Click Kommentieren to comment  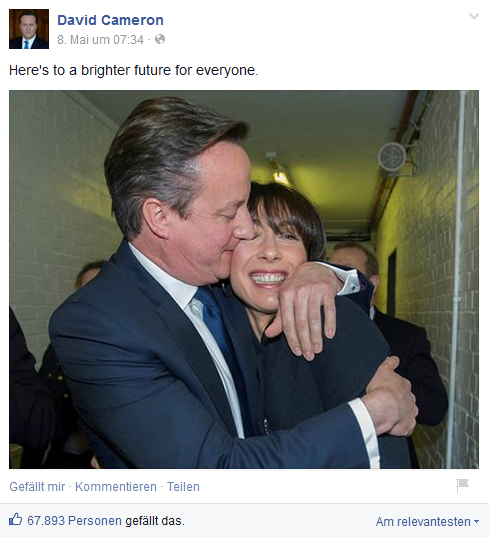[x=116, y=487]
